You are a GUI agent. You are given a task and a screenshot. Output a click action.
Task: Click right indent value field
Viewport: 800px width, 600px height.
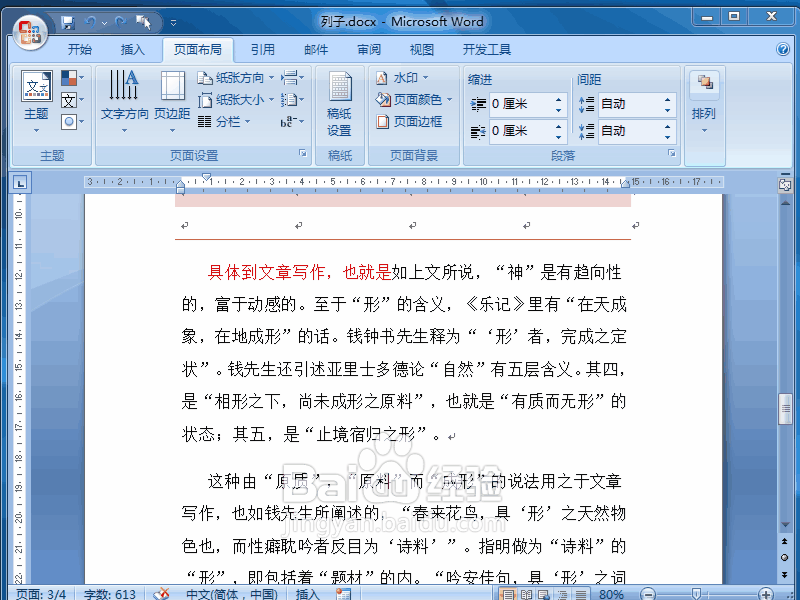(x=520, y=132)
